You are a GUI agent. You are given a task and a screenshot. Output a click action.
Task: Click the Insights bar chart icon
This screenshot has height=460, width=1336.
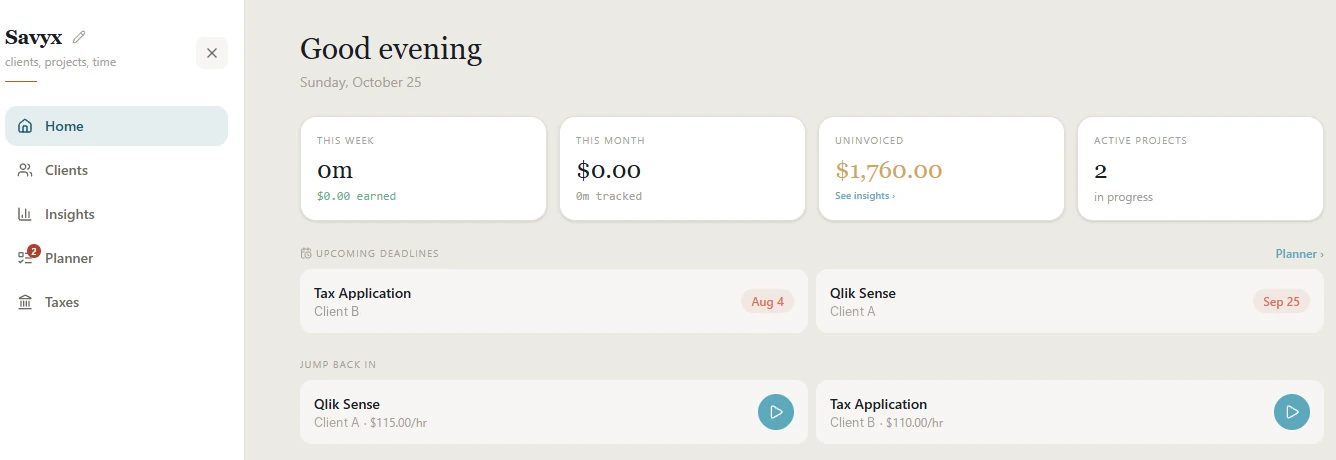[25, 214]
